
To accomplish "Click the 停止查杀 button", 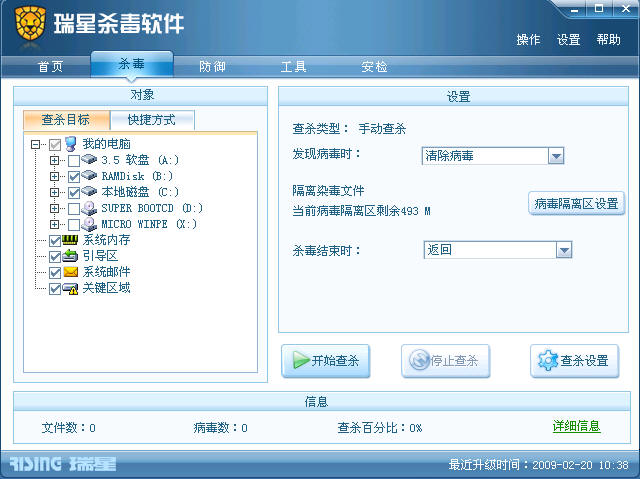I will [445, 361].
